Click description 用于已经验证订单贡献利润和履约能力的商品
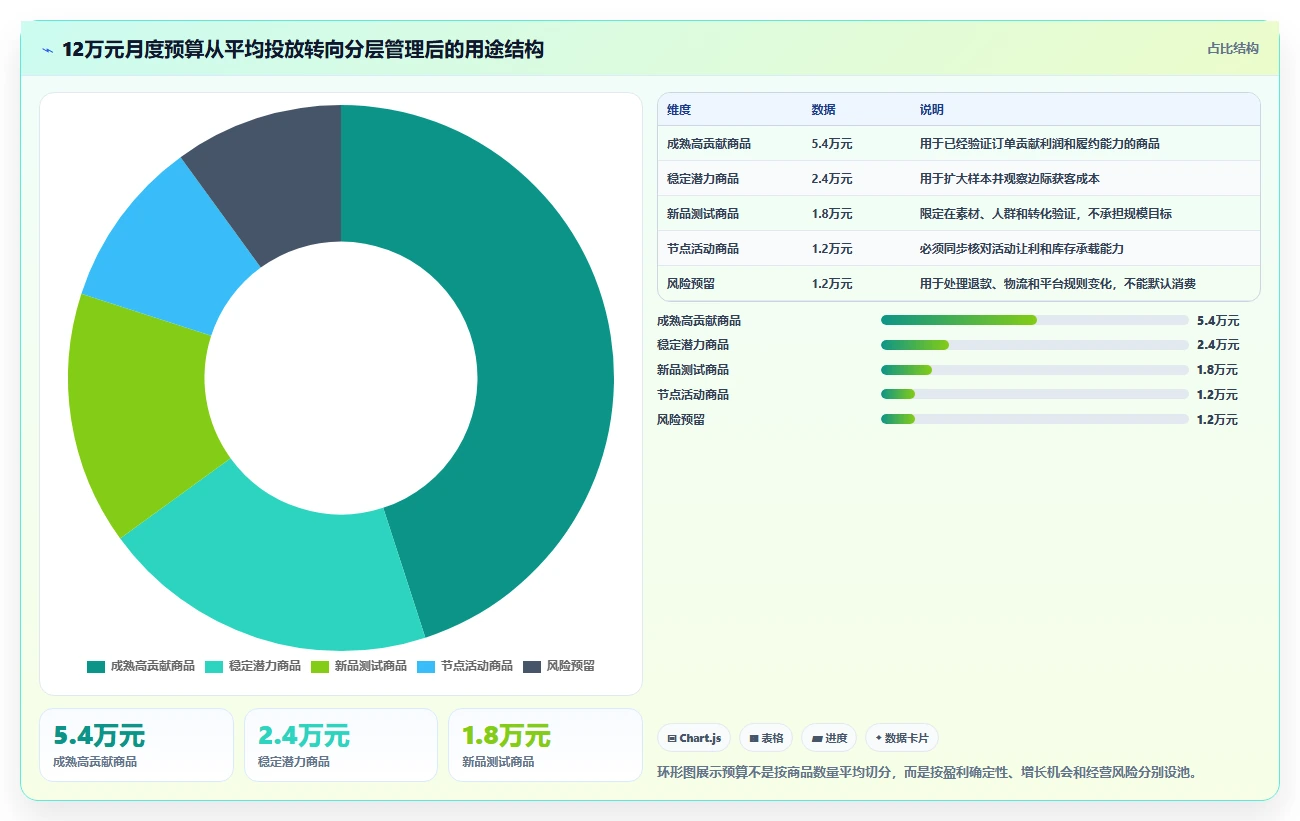 click(x=1040, y=144)
